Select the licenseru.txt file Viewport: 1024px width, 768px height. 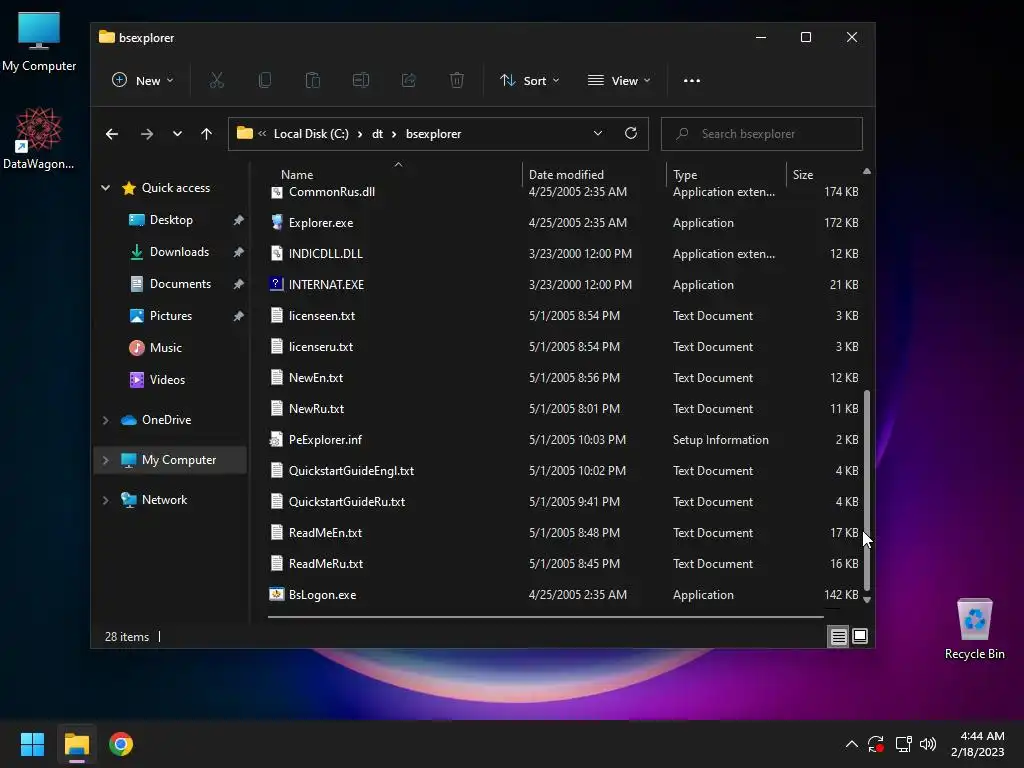coord(564,346)
